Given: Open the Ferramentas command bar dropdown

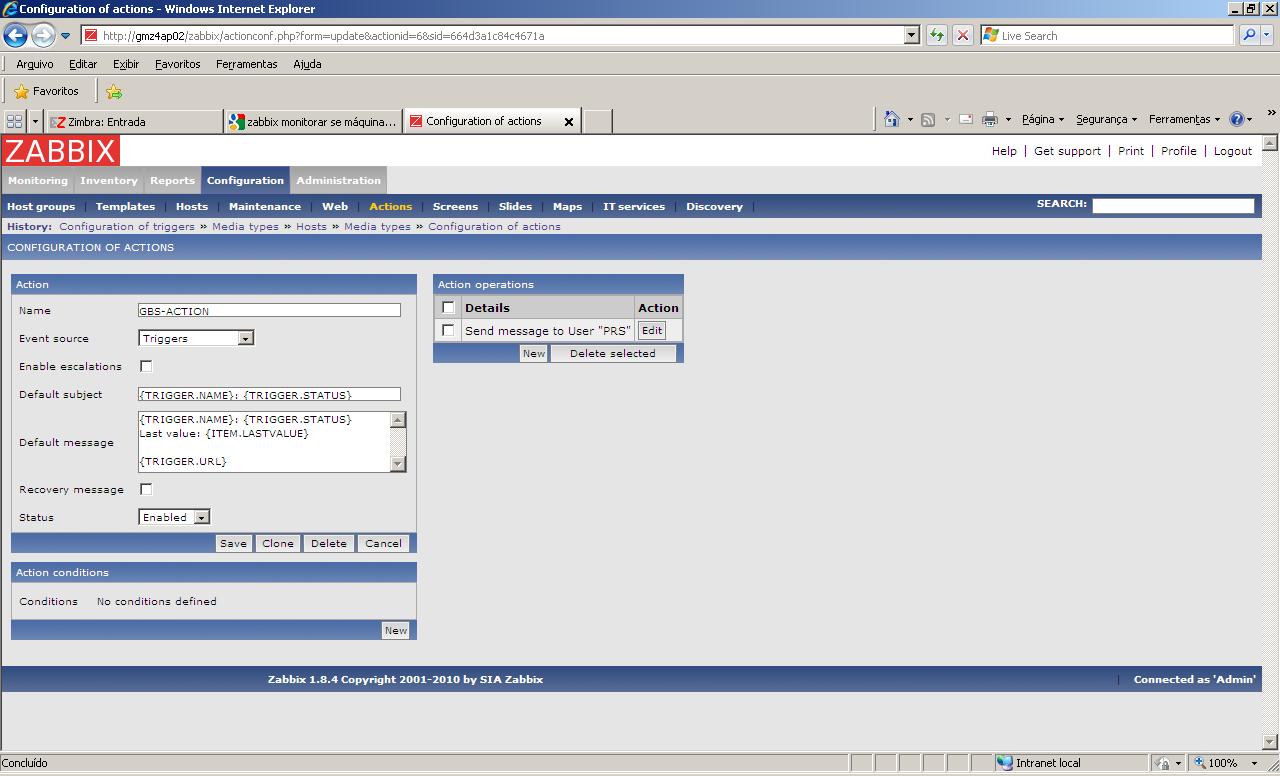Looking at the screenshot, I should point(1184,119).
